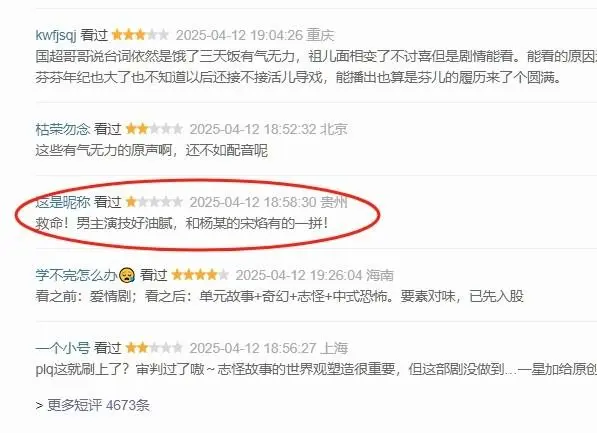Open user profile 这是昵称
Screen dimensions: 597x433
tap(63, 202)
